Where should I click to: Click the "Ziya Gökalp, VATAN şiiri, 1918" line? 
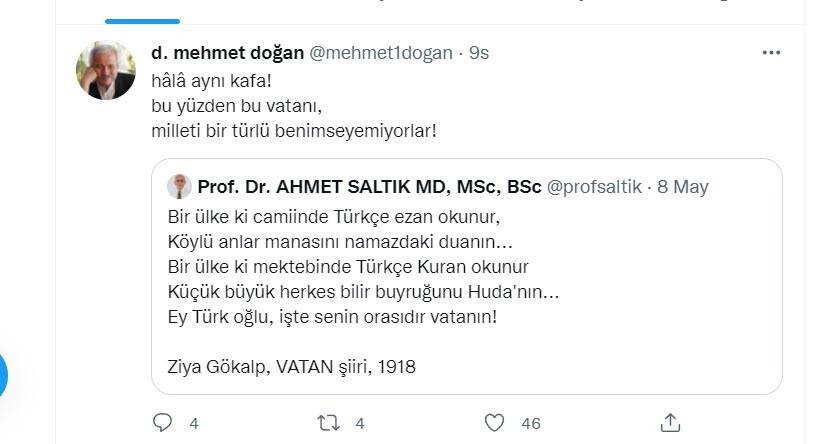tap(291, 366)
